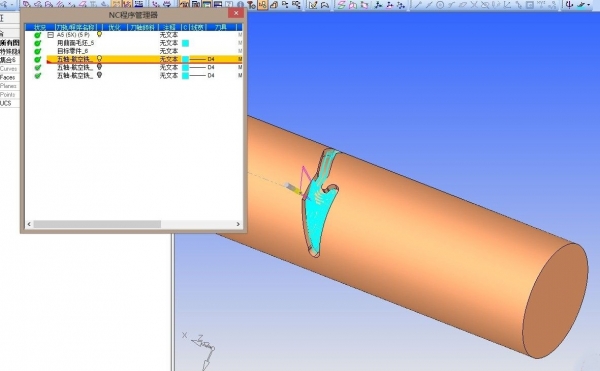Open the dropdown arrow at the toolbar's right end
Image resolution: width=600 pixels, height=371 pixels.
[x=589, y=5]
